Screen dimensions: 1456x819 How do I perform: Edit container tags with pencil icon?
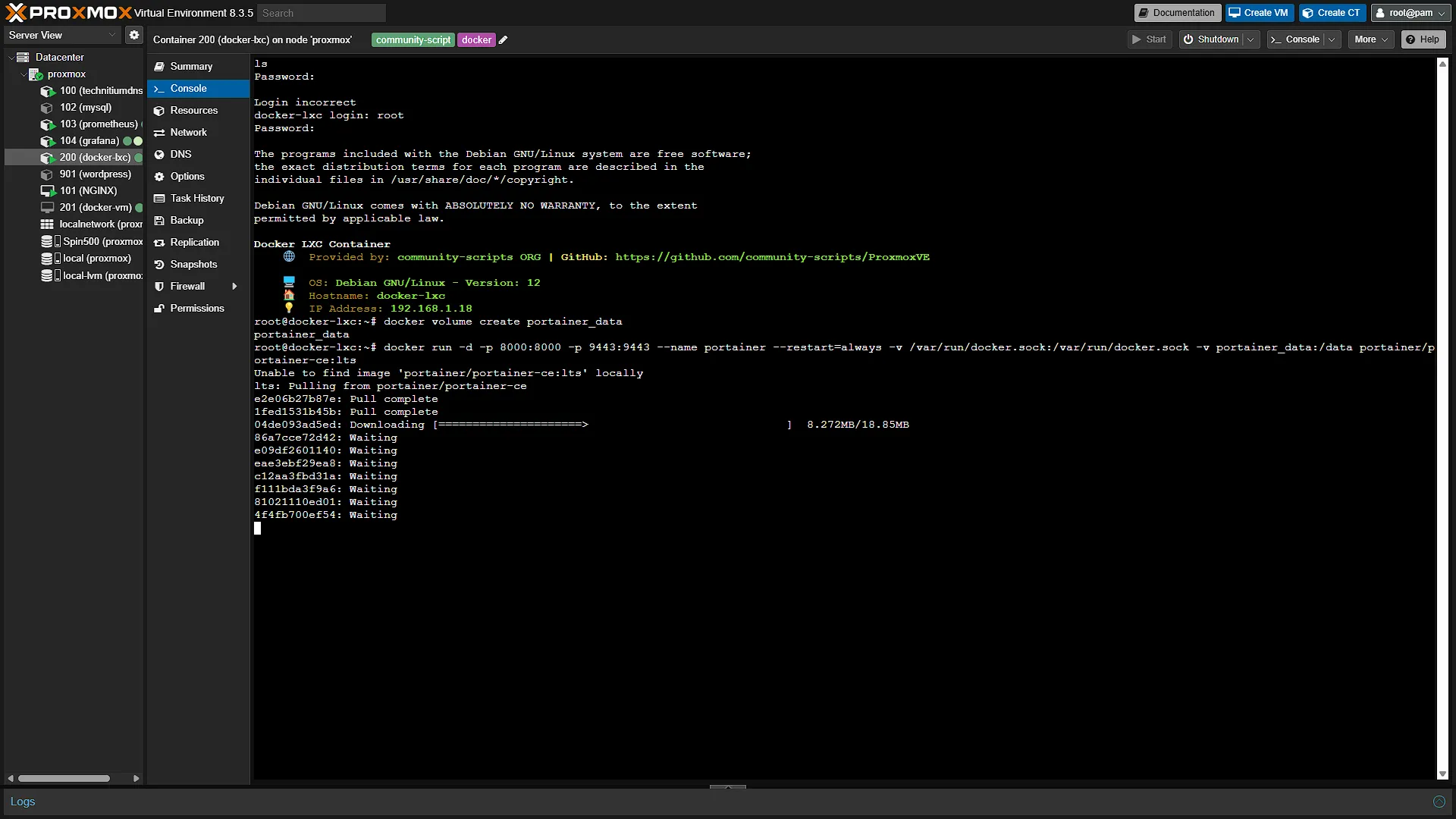[503, 40]
